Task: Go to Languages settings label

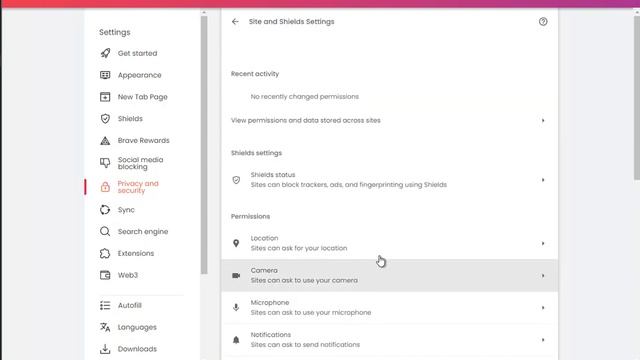Action: click(x=137, y=327)
